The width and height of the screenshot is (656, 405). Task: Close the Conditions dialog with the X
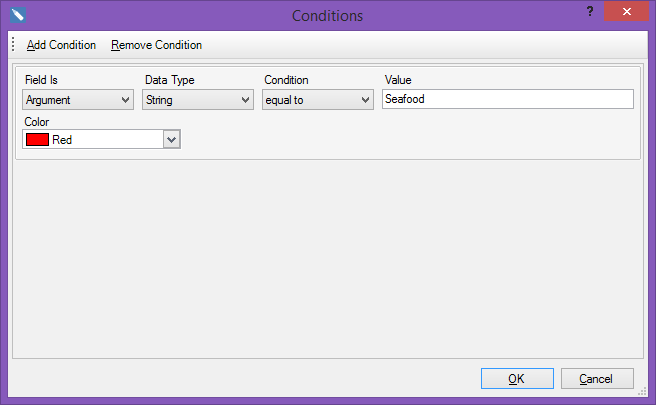click(626, 11)
